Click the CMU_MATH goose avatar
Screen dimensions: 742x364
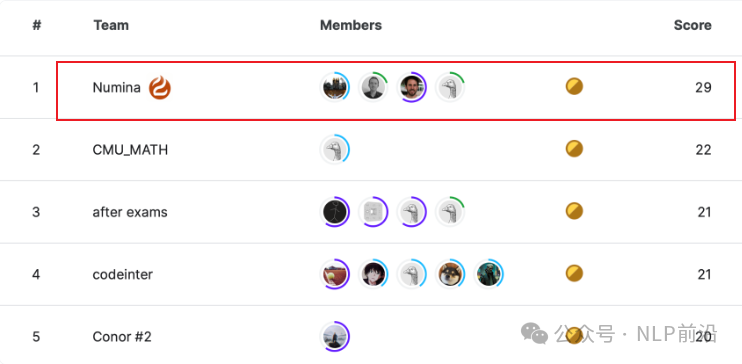[335, 149]
